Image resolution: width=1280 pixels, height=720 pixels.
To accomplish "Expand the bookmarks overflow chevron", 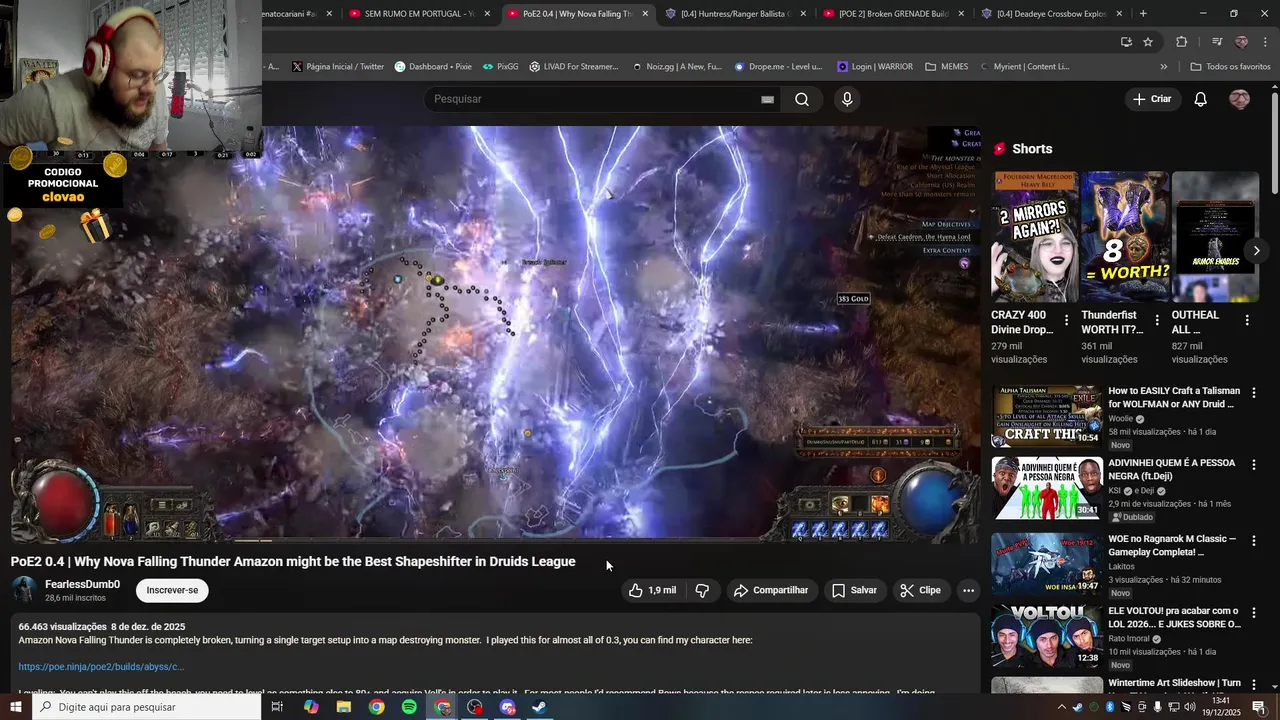I will 1163,67.
